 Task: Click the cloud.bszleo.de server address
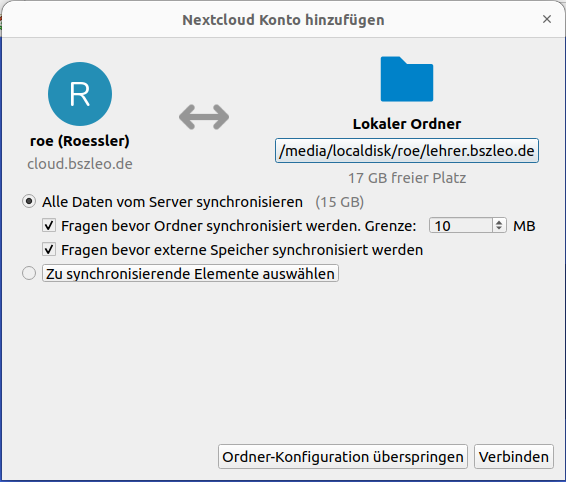click(x=80, y=164)
